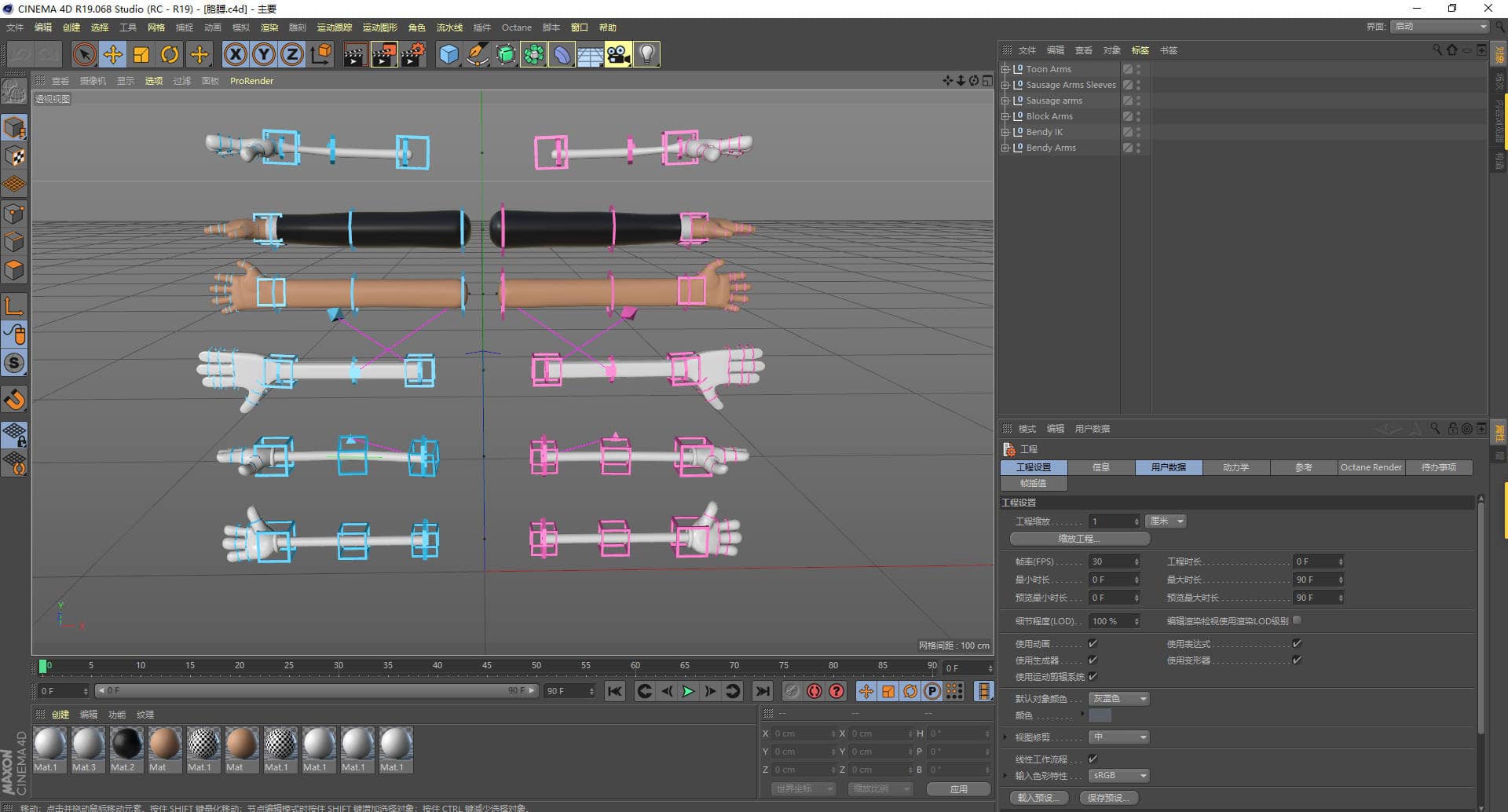1508x812 pixels.
Task: Open the 世界坐标 dropdown in the coordinates panel
Action: point(803,788)
